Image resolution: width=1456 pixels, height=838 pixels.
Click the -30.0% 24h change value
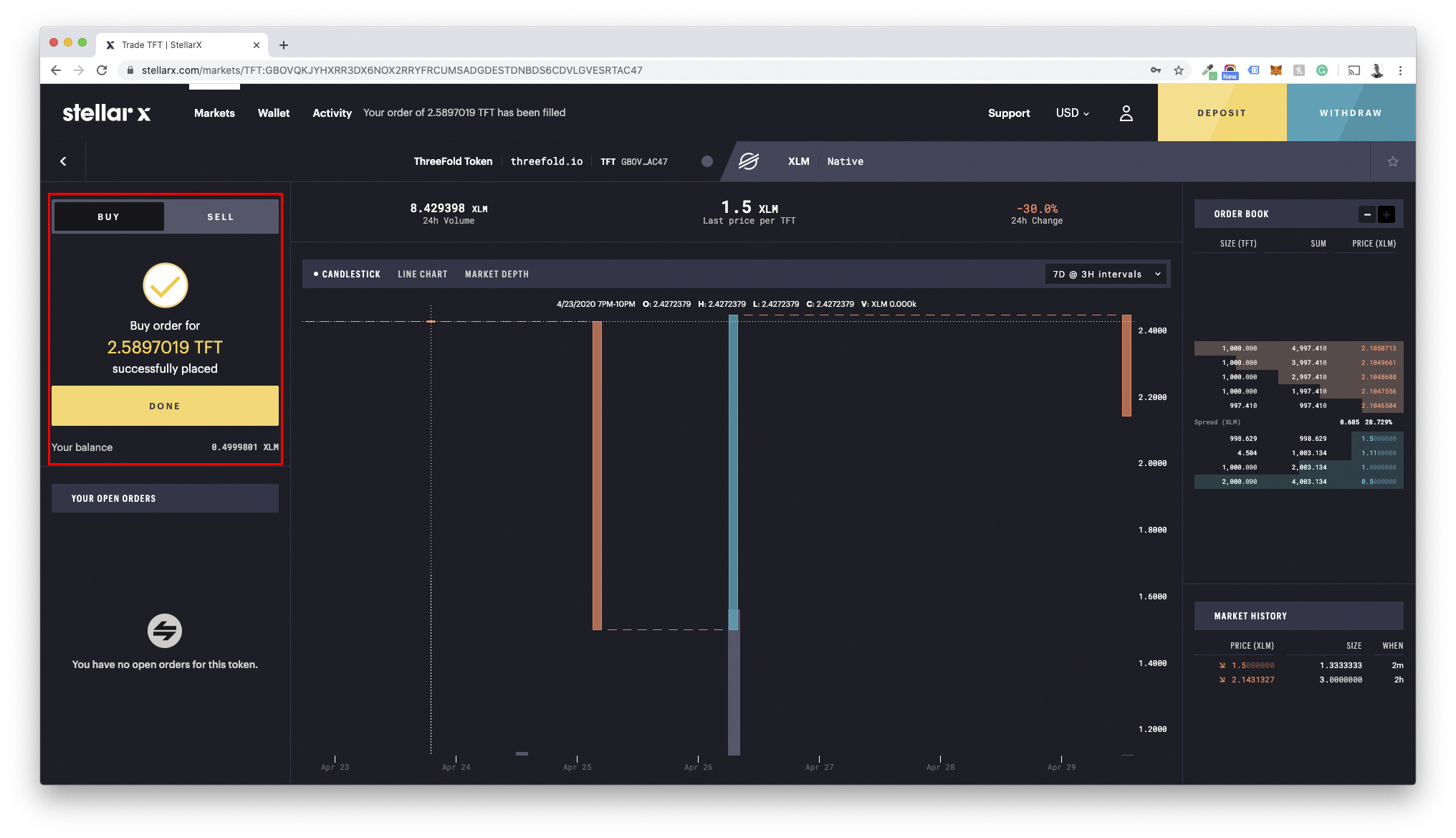1037,209
